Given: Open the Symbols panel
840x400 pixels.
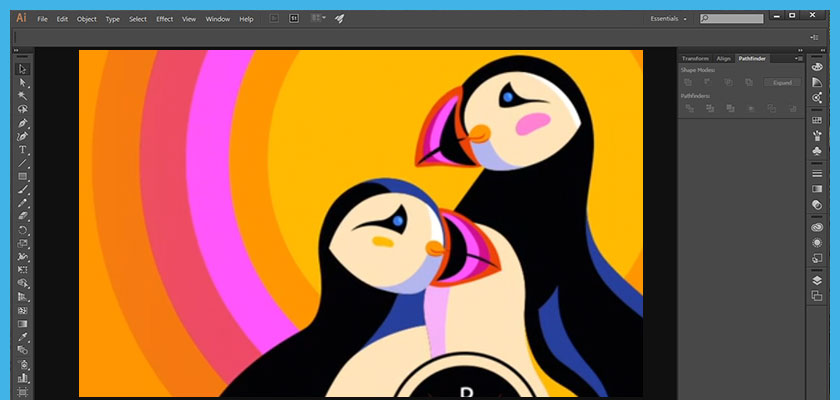Looking at the screenshot, I should 816,151.
